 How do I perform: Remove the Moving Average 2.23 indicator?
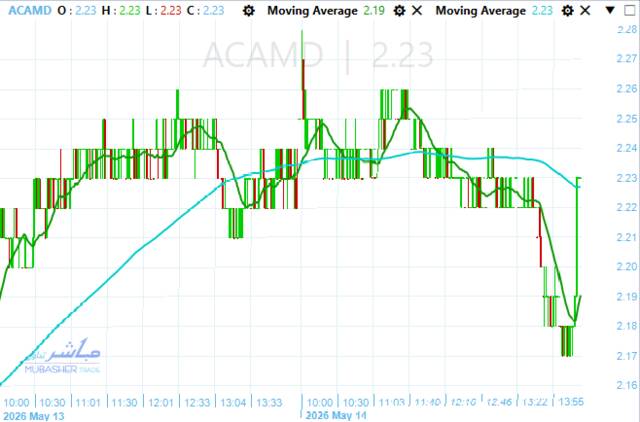[585, 11]
